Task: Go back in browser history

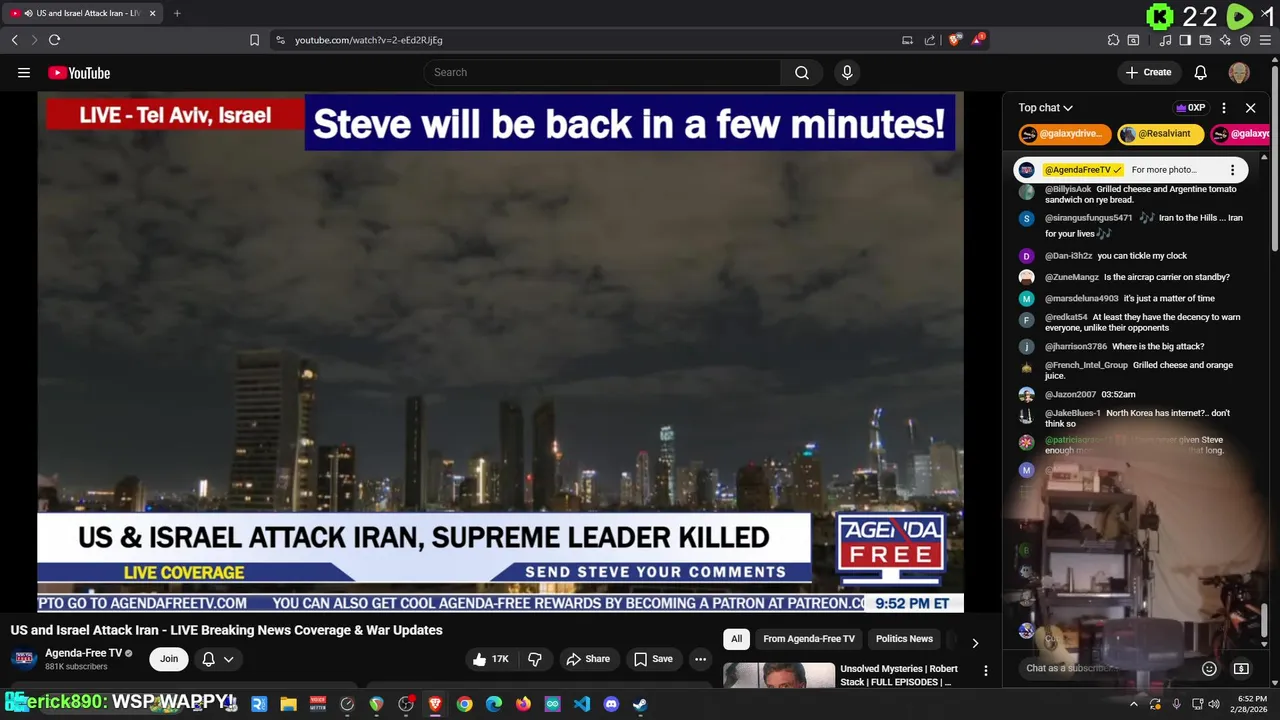Action: click(x=14, y=40)
